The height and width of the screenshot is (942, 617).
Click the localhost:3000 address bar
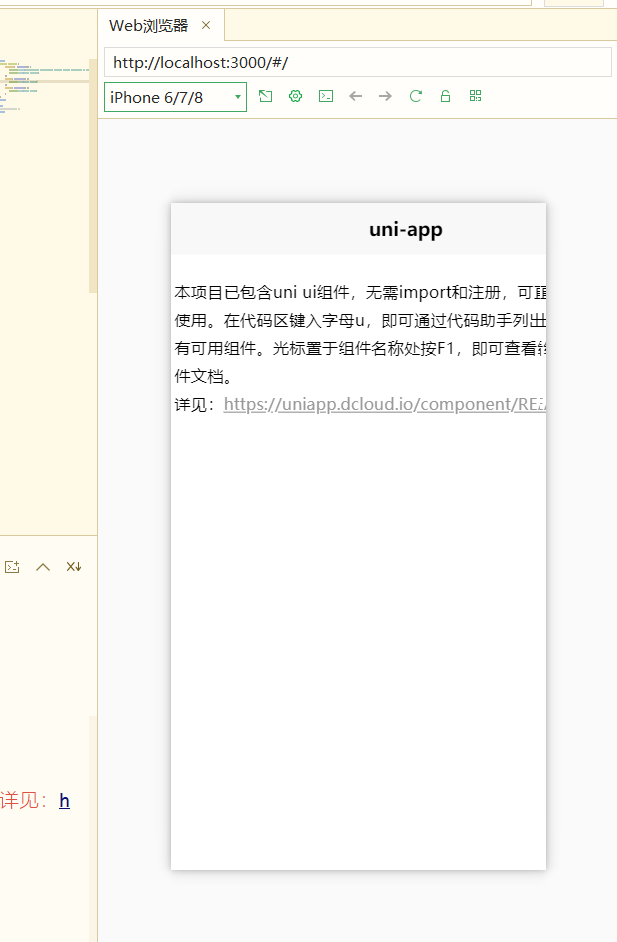(357, 62)
